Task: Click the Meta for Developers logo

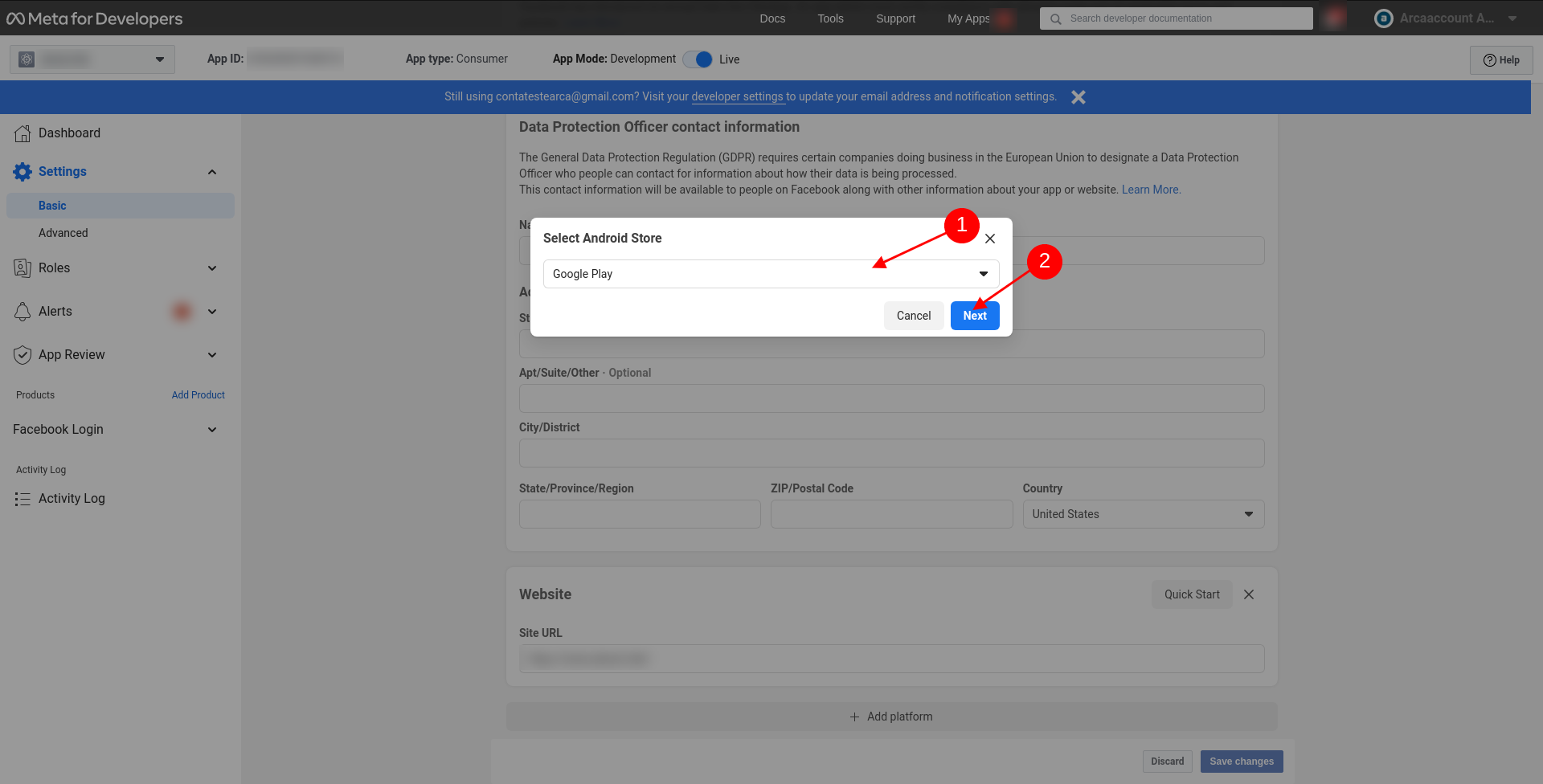Action: [x=95, y=18]
